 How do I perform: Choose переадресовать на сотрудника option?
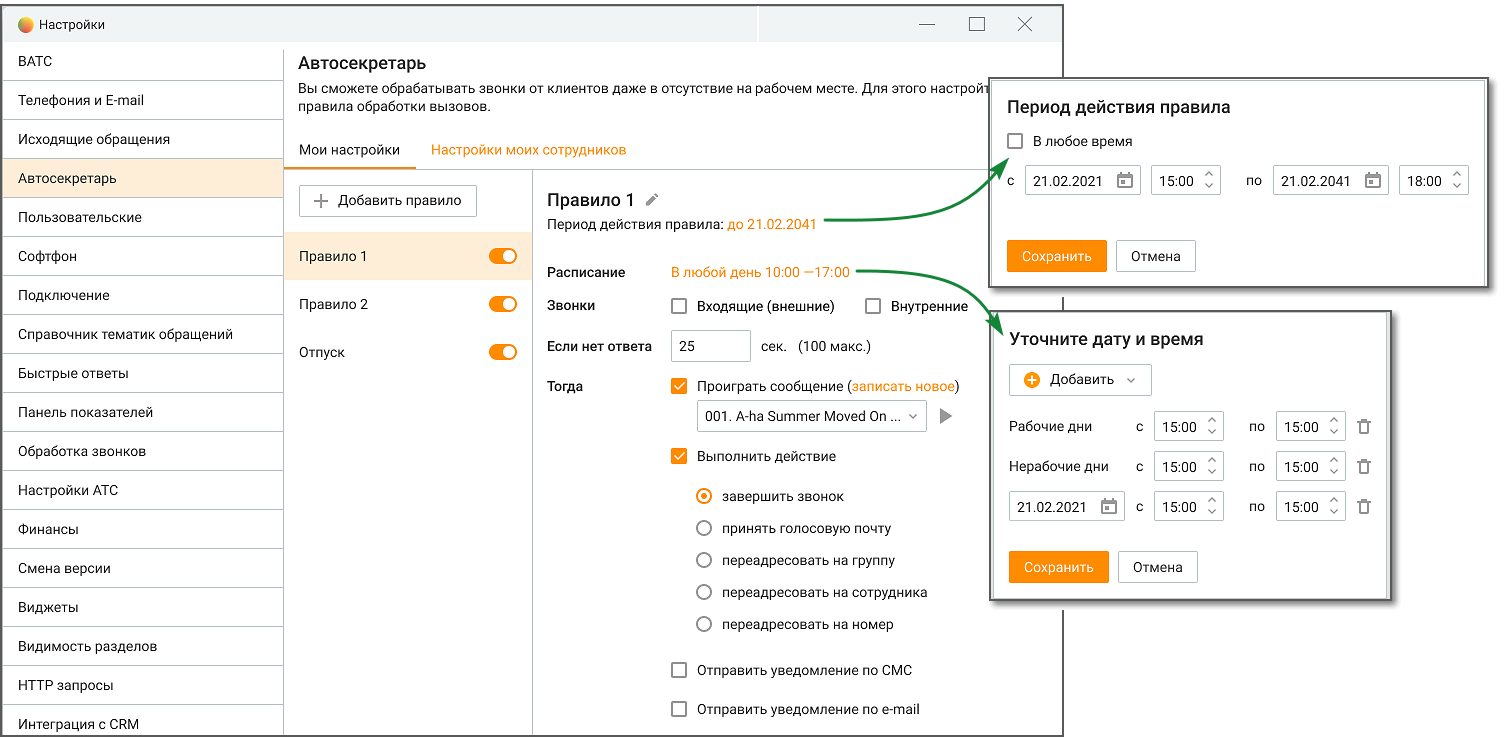click(704, 592)
